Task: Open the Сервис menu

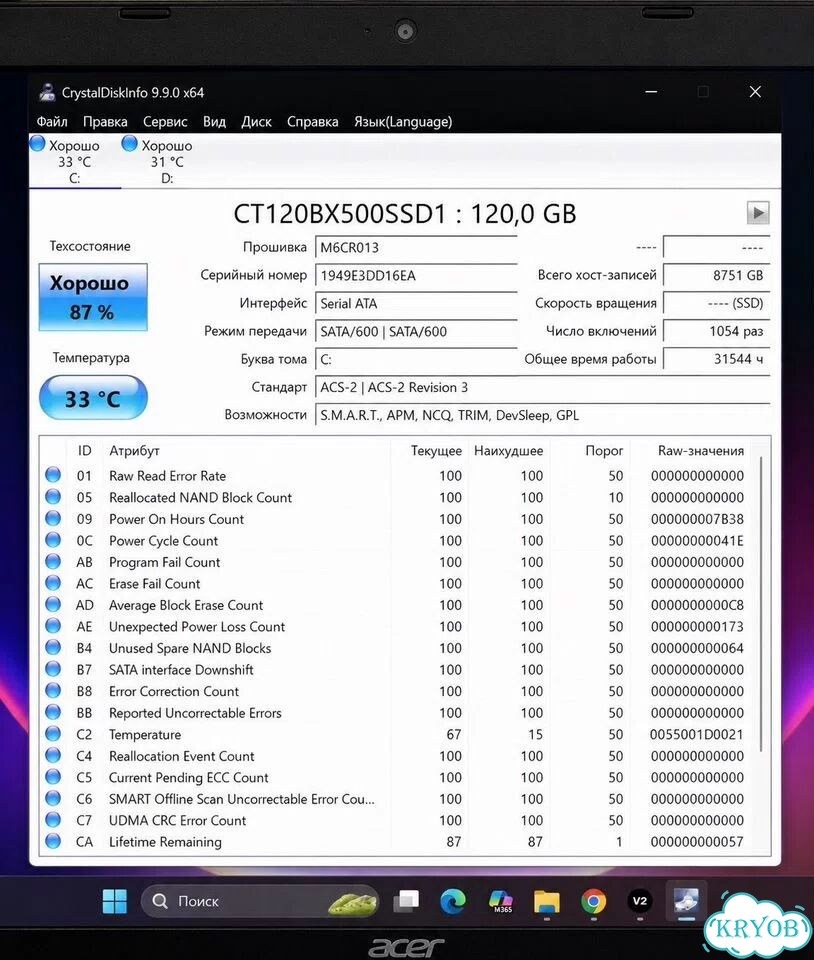Action: tap(165, 122)
